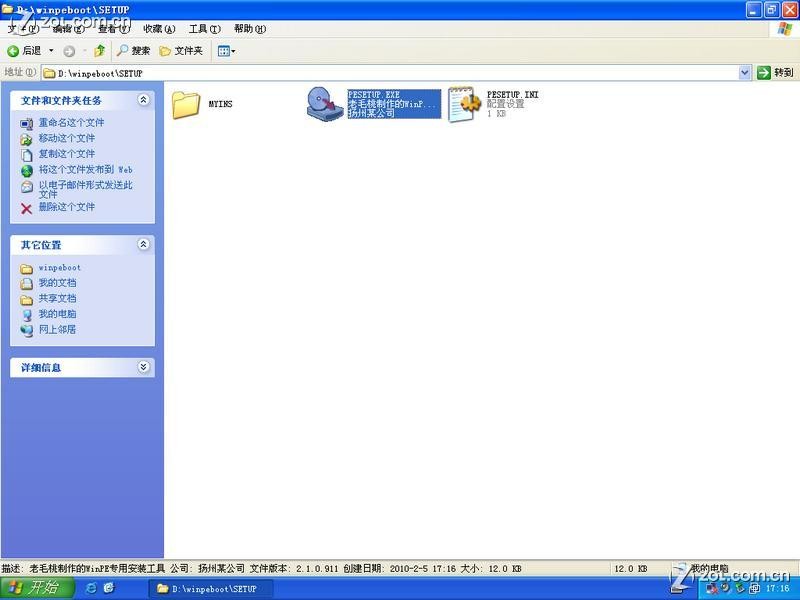Launch Internet Explorer from quick launch
This screenshot has width=800, height=600.
click(x=92, y=588)
